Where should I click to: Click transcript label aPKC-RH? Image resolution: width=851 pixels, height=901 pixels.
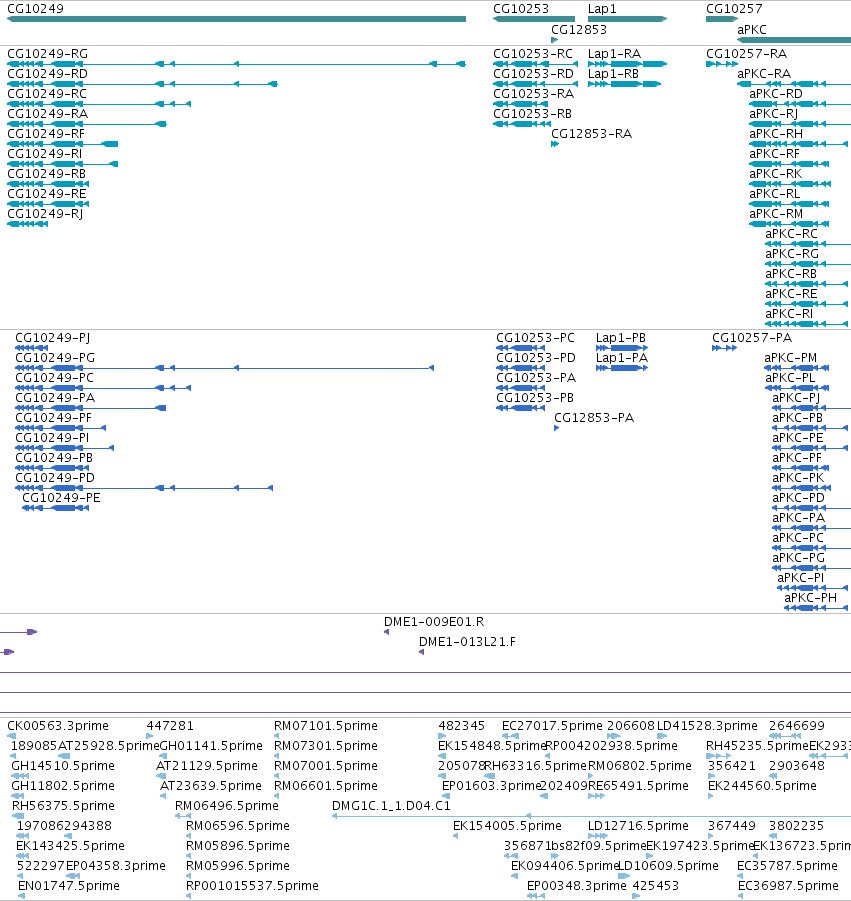coord(776,133)
